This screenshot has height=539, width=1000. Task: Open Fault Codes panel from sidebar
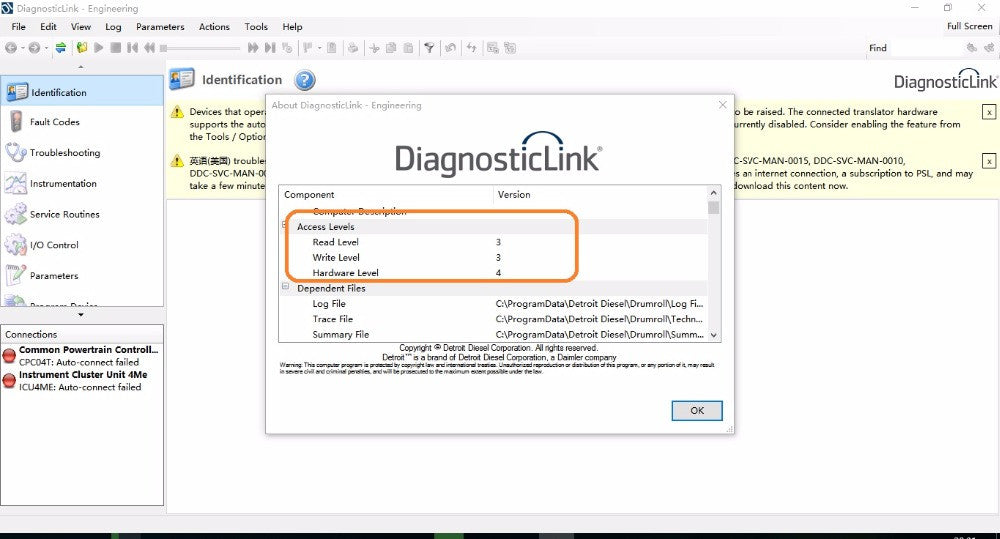tap(82, 121)
